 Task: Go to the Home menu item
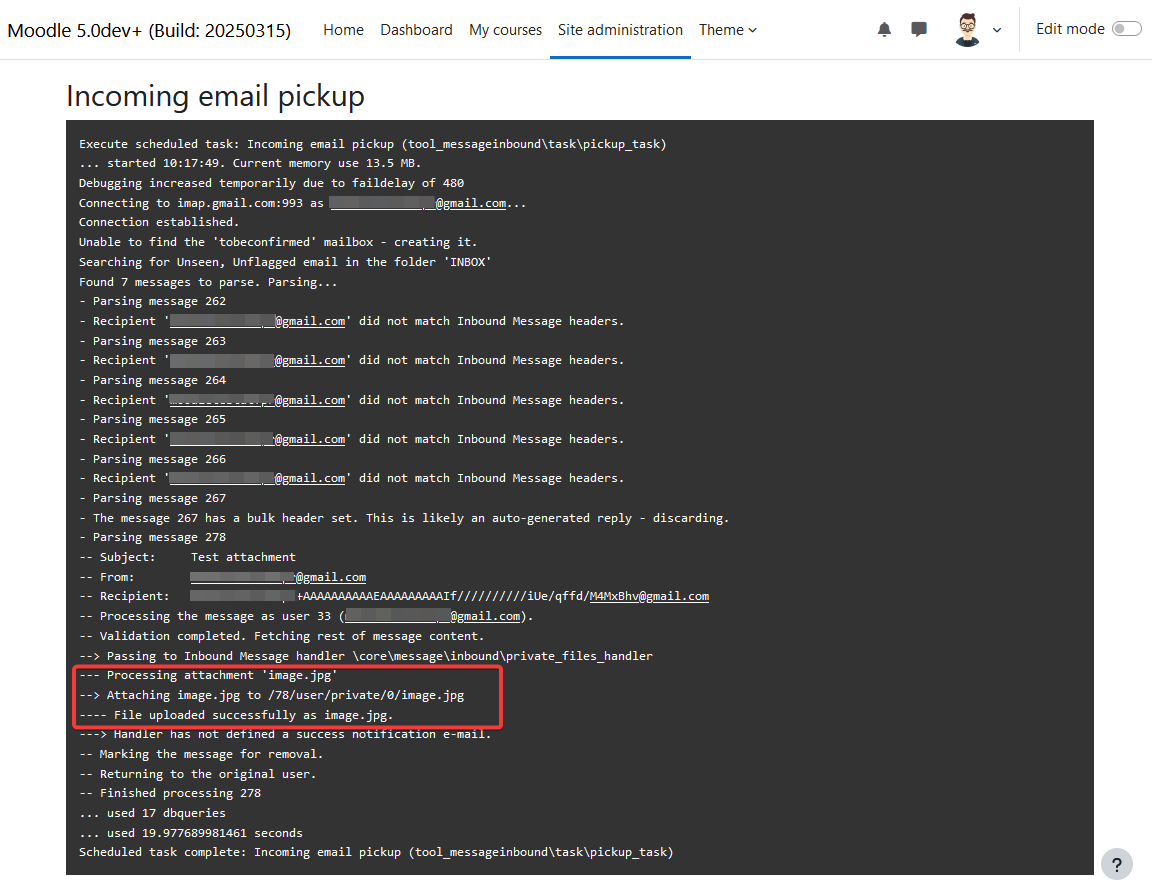coord(343,30)
